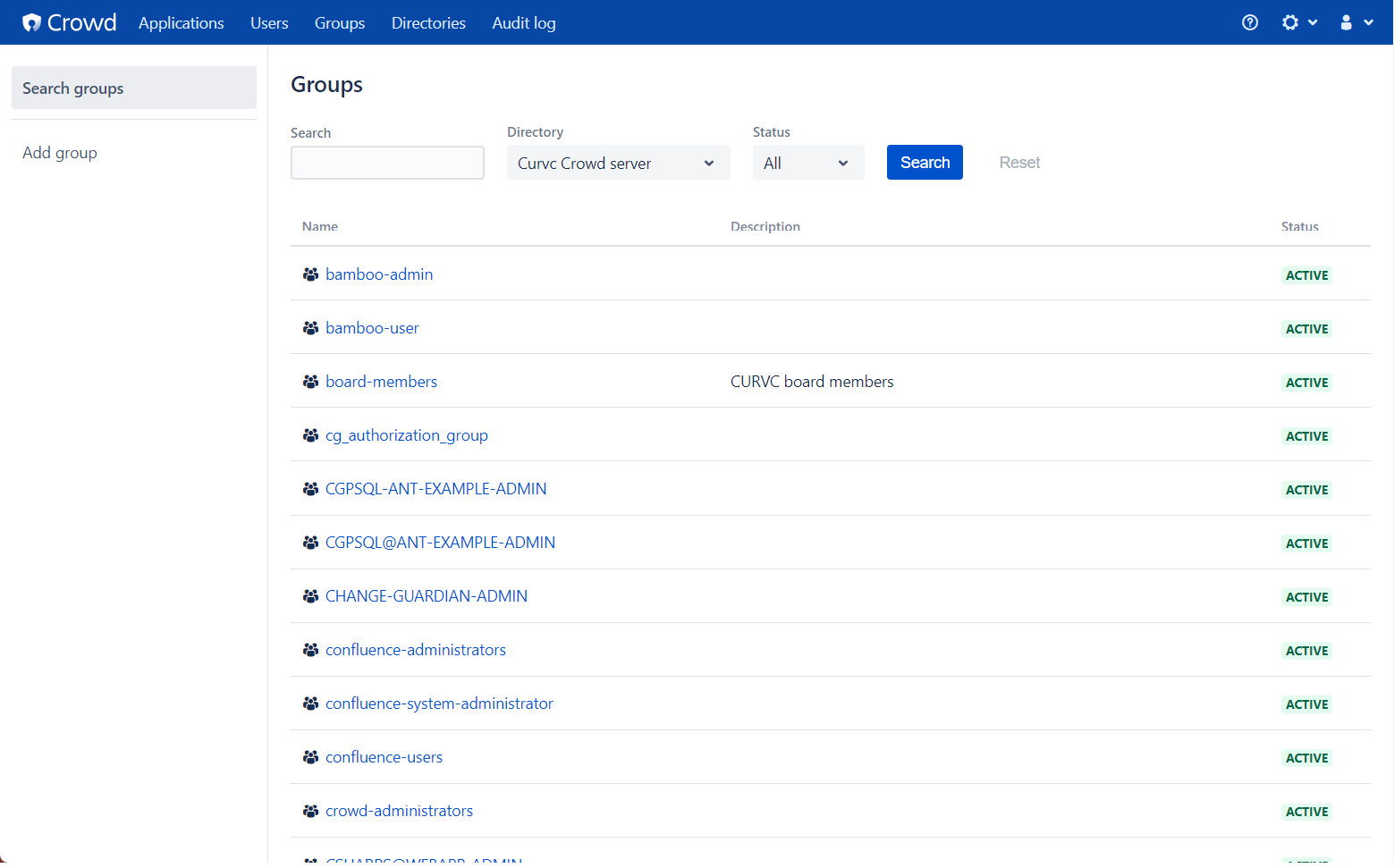Expand the Status filter dropdown

click(x=808, y=163)
